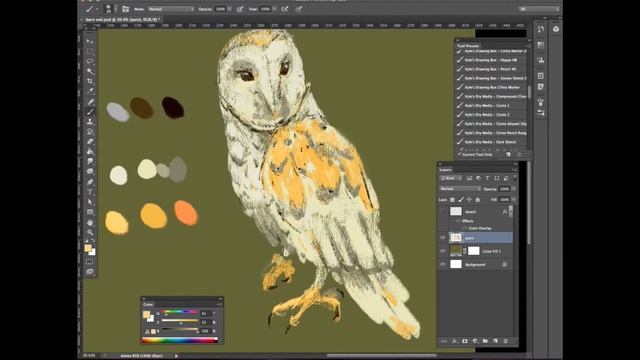
Task: Hide the Color Fill 1 layer
Action: (443, 251)
